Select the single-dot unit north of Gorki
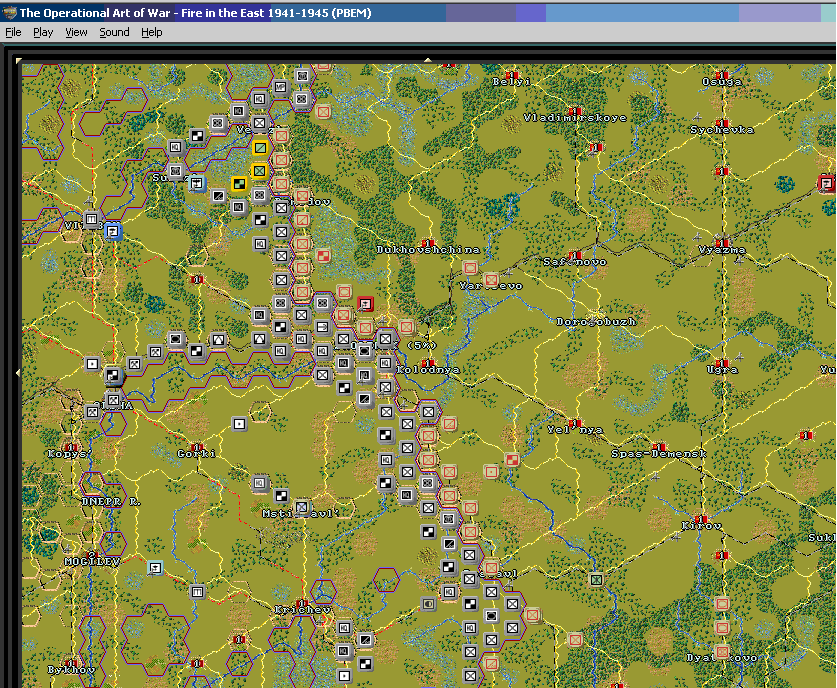The width and height of the screenshot is (837, 688). (x=240, y=424)
